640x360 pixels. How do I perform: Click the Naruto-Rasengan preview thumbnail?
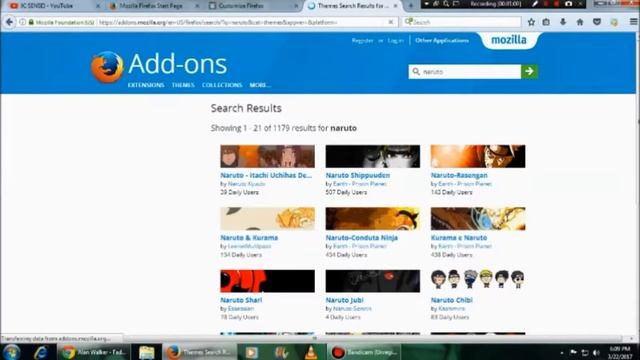(478, 156)
